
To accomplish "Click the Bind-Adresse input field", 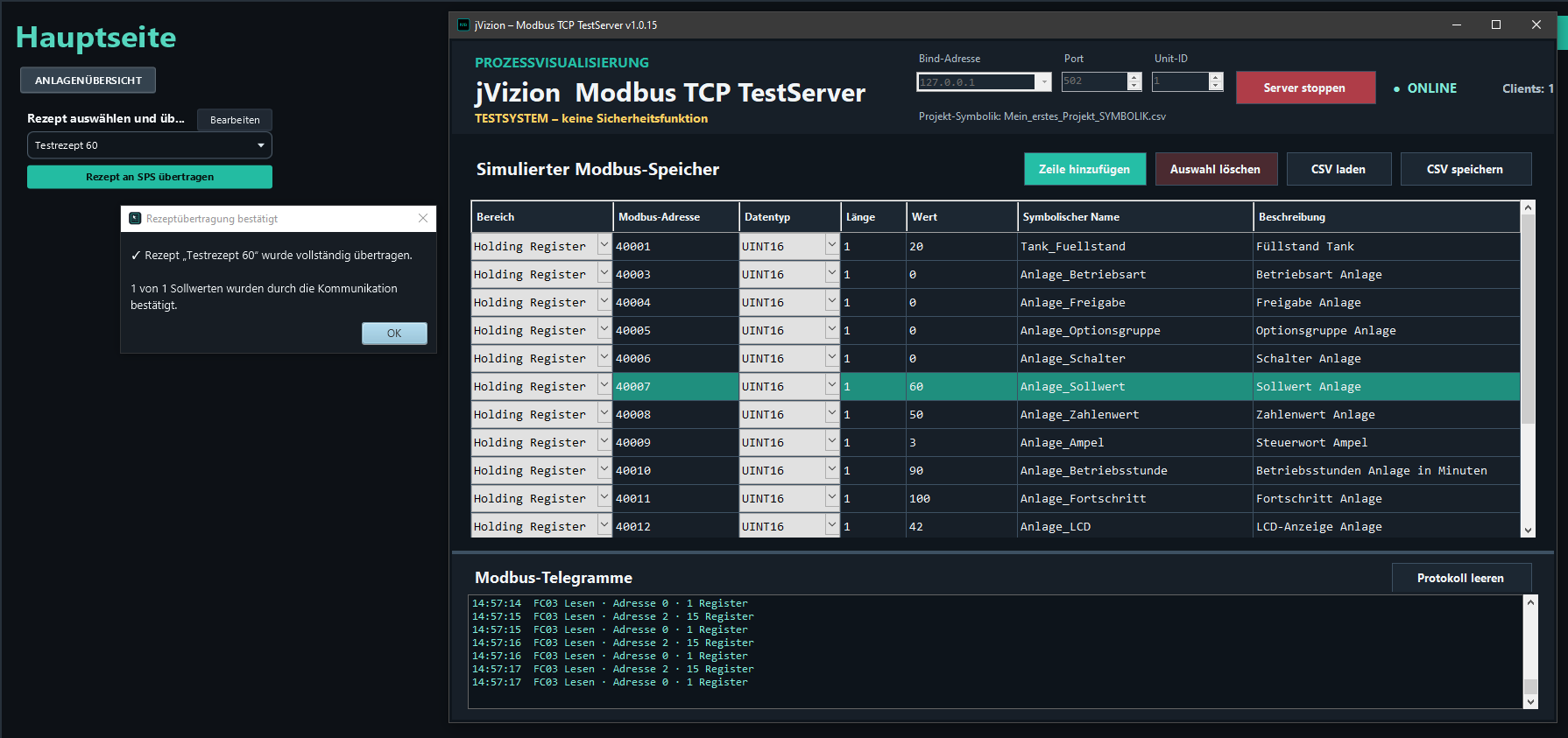I will pos(977,82).
